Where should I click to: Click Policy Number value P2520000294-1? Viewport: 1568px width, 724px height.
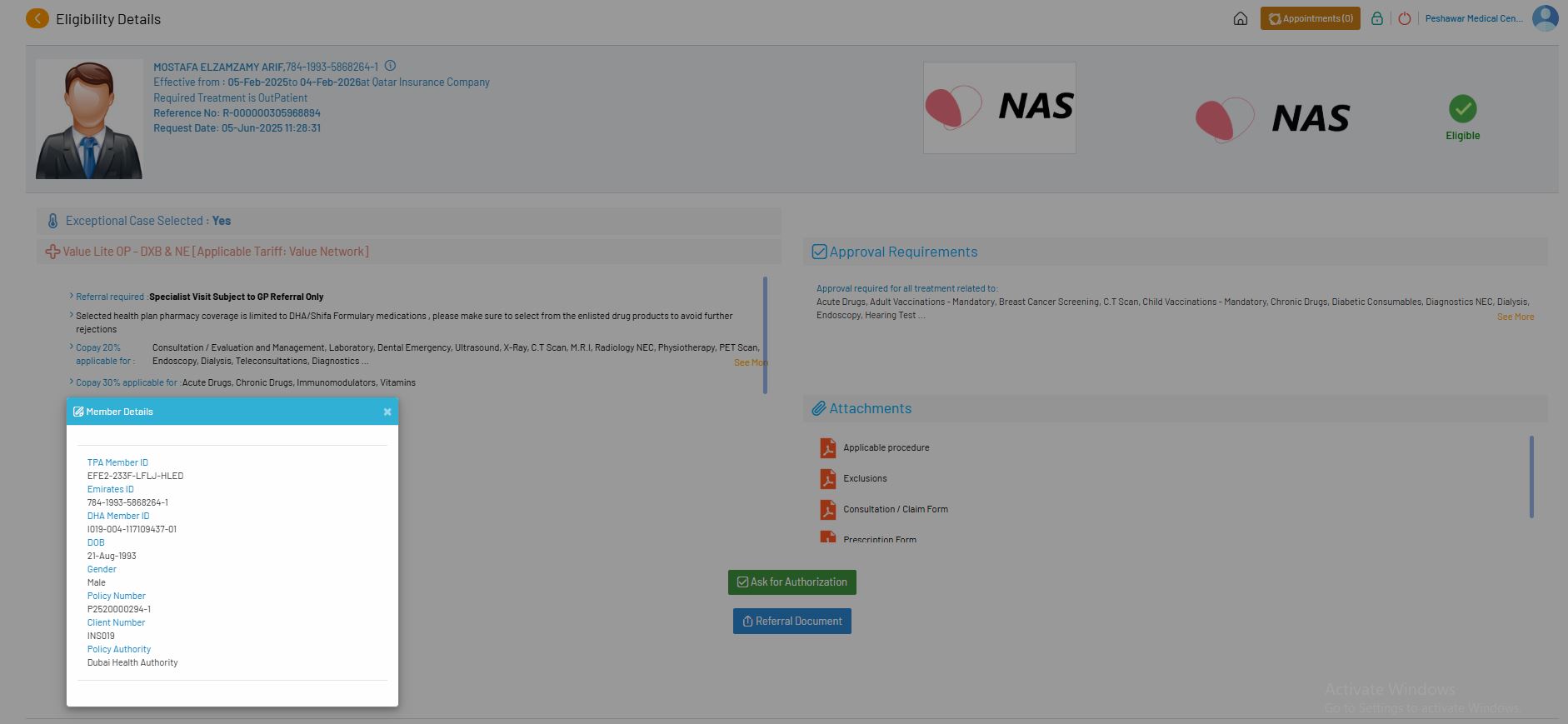[119, 609]
